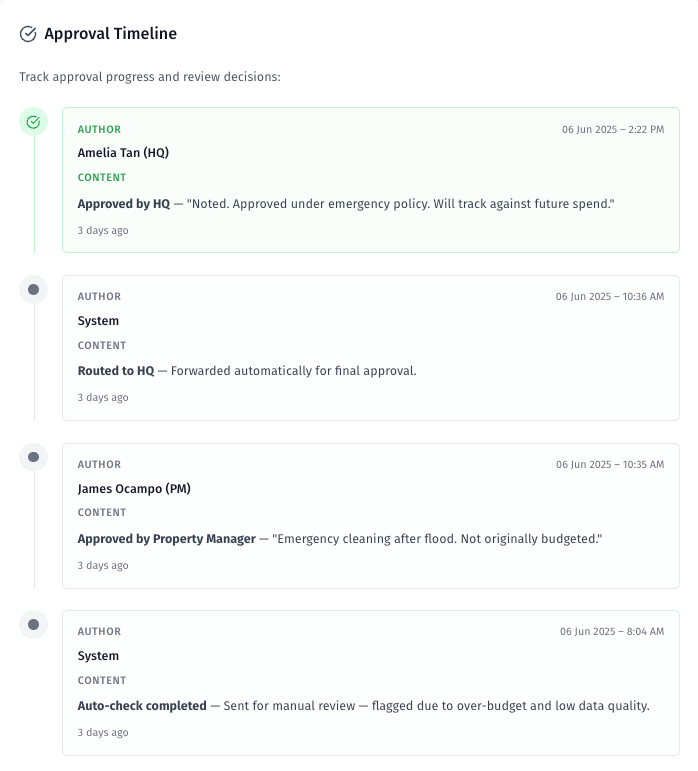
Task: Click the 06 Jun 2025 – 8:04 AM timestamp
Action: point(611,632)
